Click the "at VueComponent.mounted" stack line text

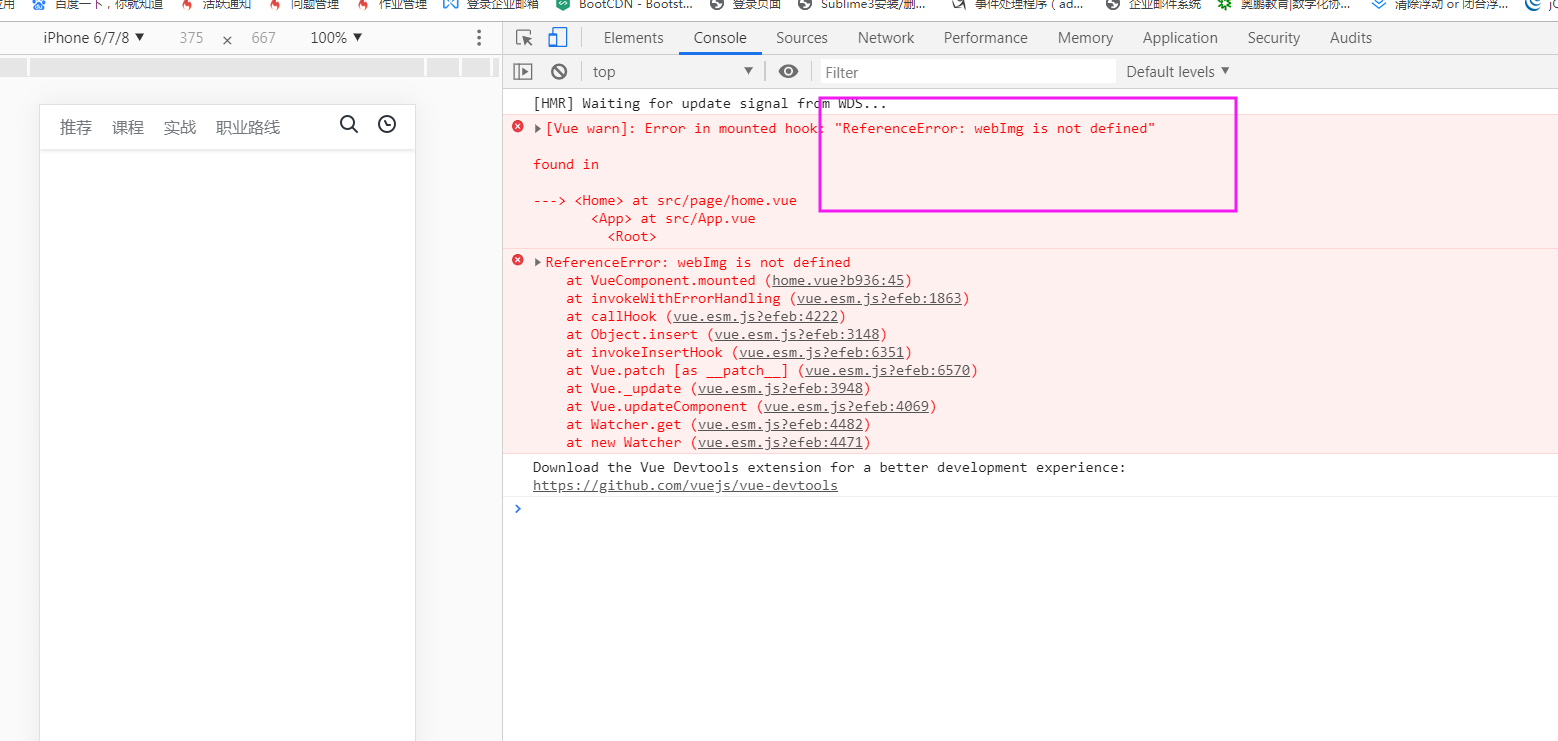(x=661, y=280)
